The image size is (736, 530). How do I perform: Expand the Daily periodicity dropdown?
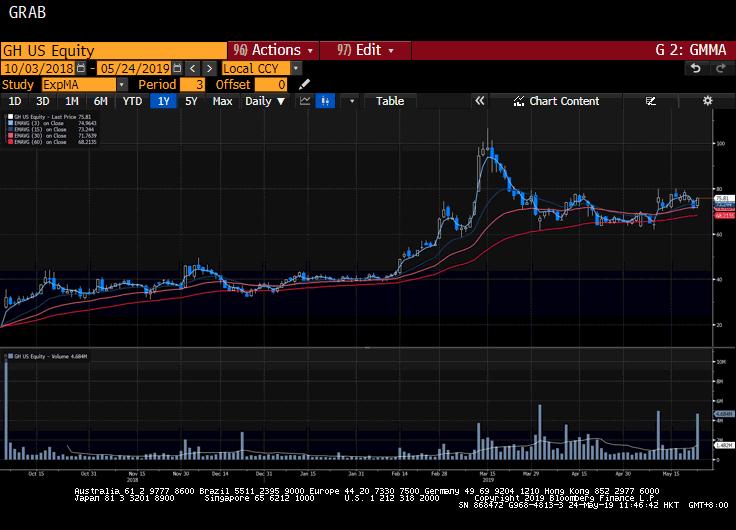pos(265,101)
